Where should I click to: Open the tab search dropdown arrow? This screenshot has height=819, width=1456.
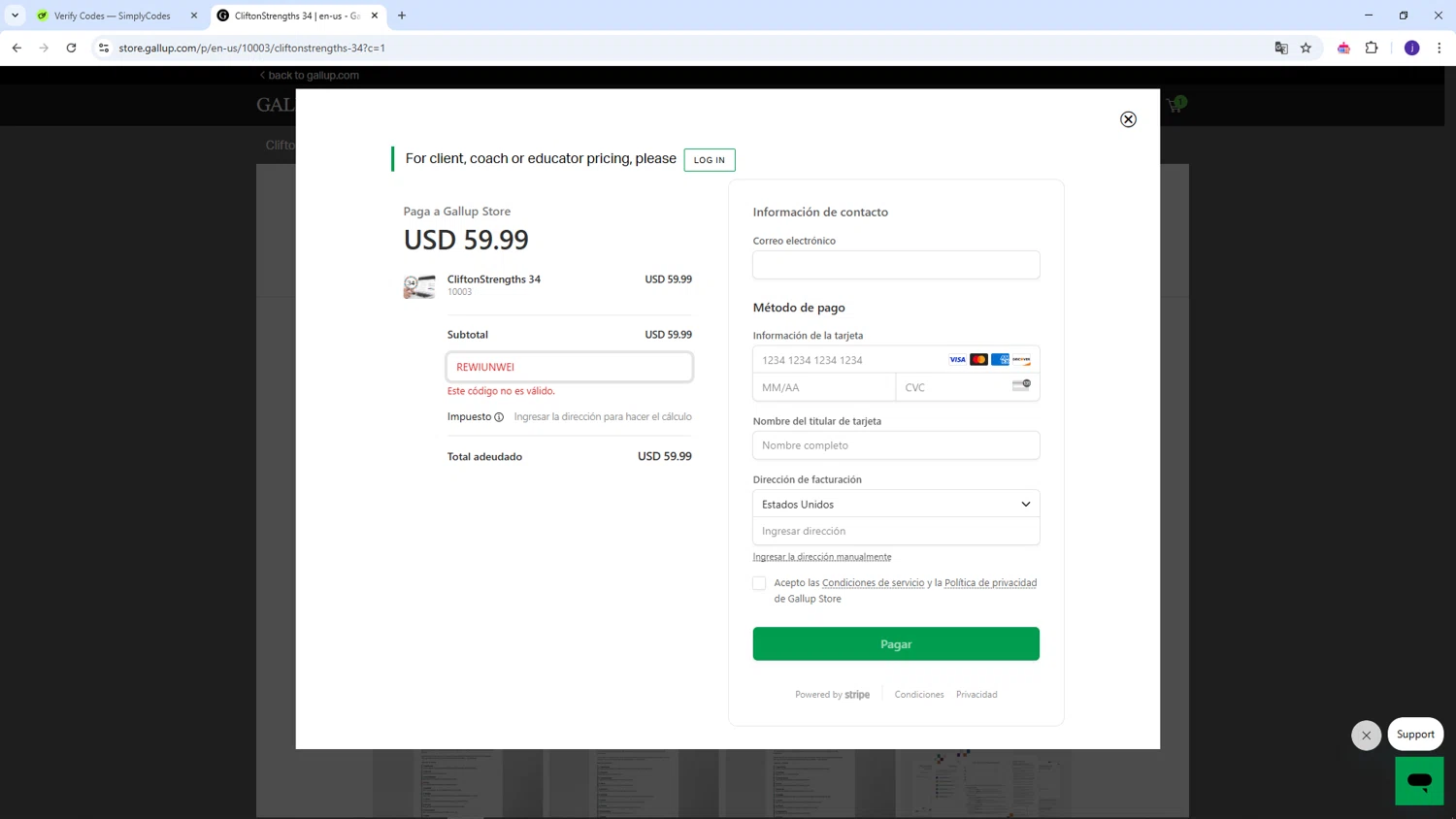tap(15, 16)
